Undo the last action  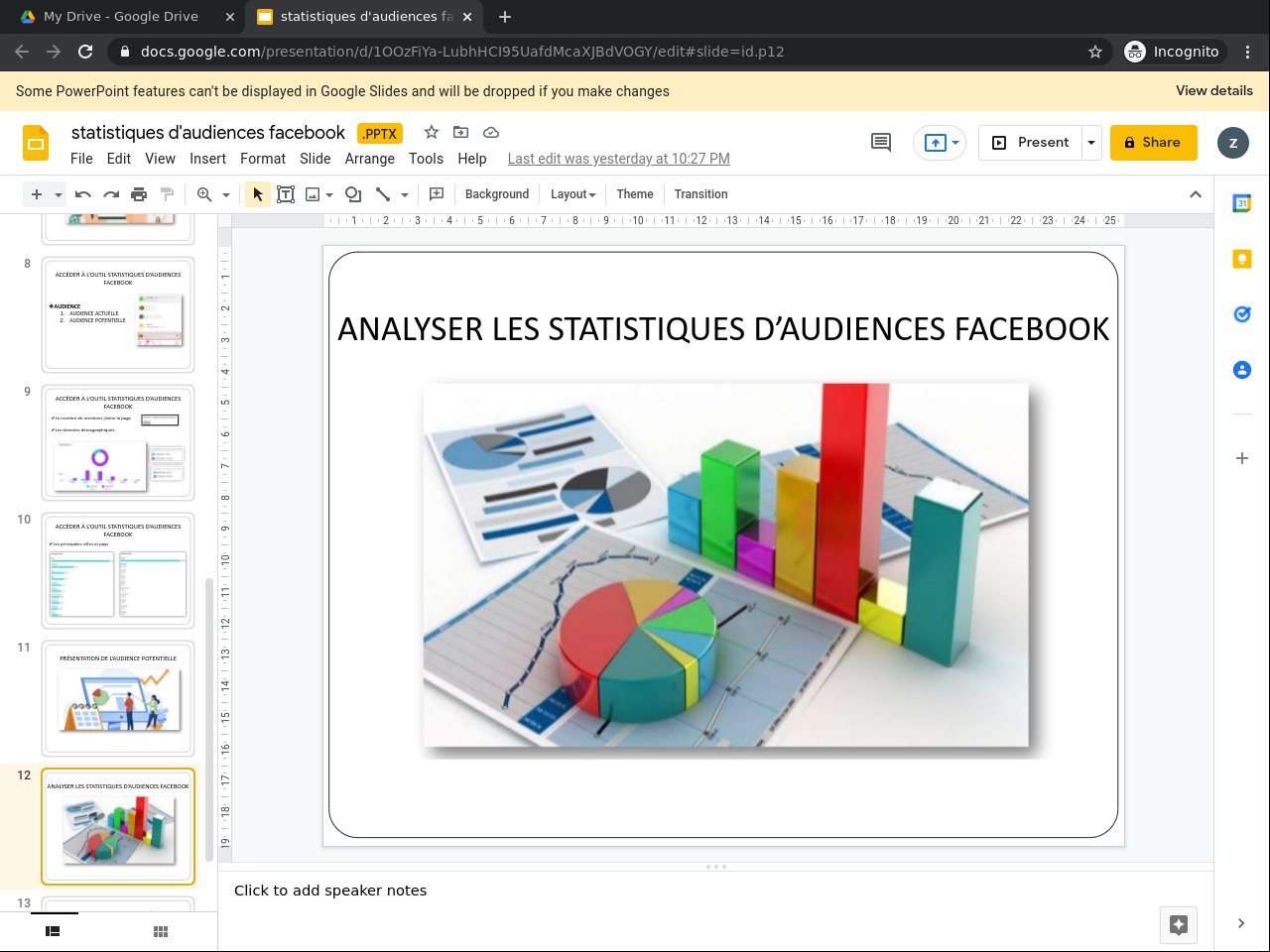[83, 194]
